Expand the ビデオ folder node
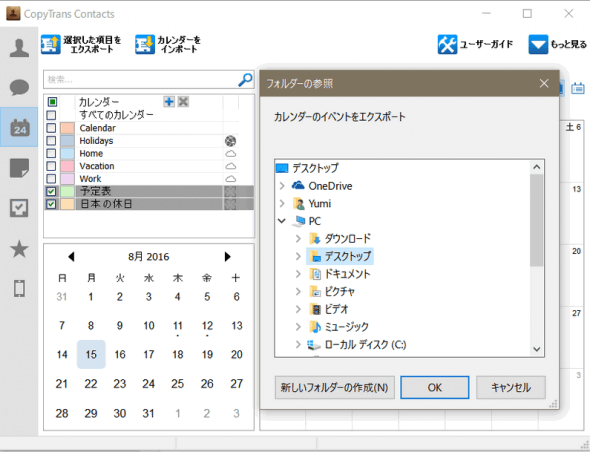This screenshot has height=452, width=590. click(298, 309)
